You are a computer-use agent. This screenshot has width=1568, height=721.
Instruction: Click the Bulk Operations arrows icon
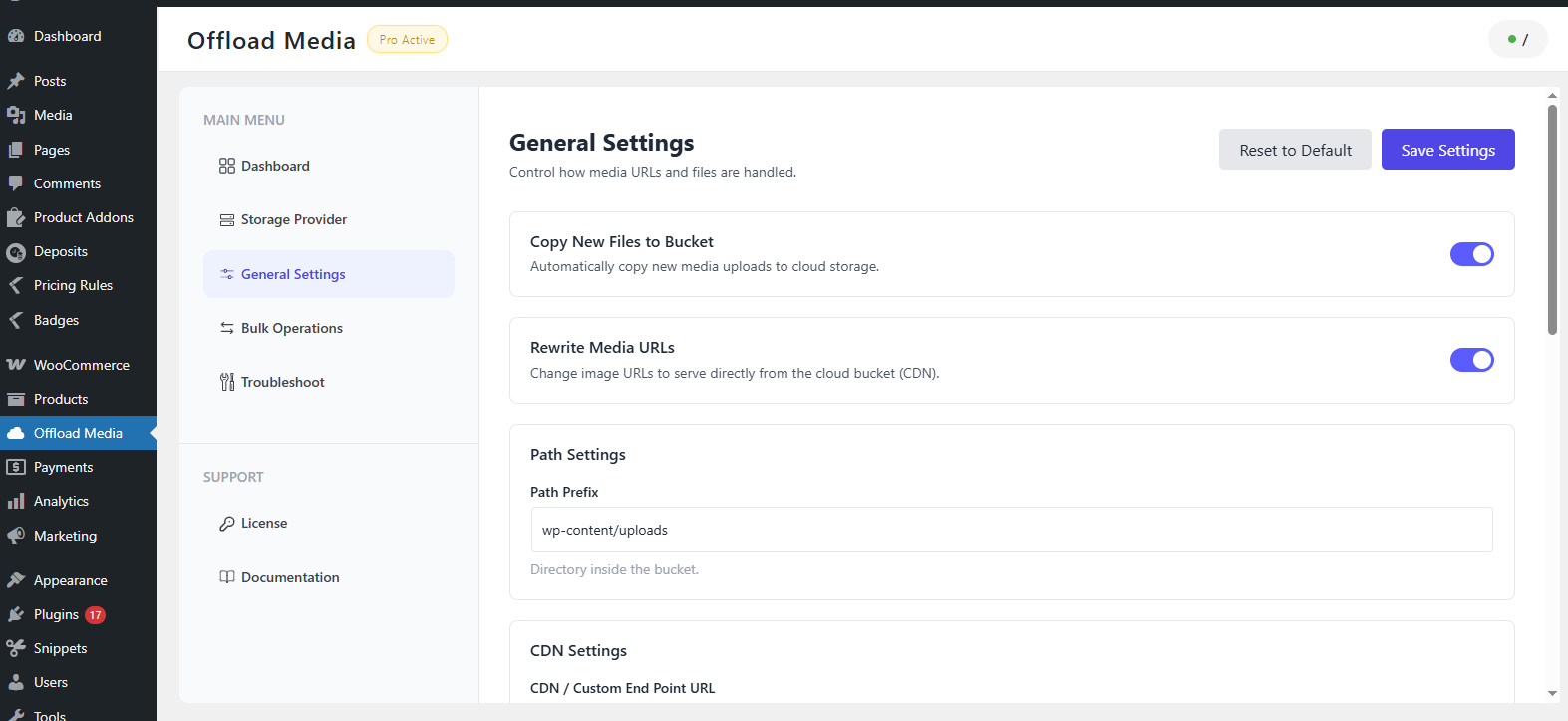pos(227,328)
